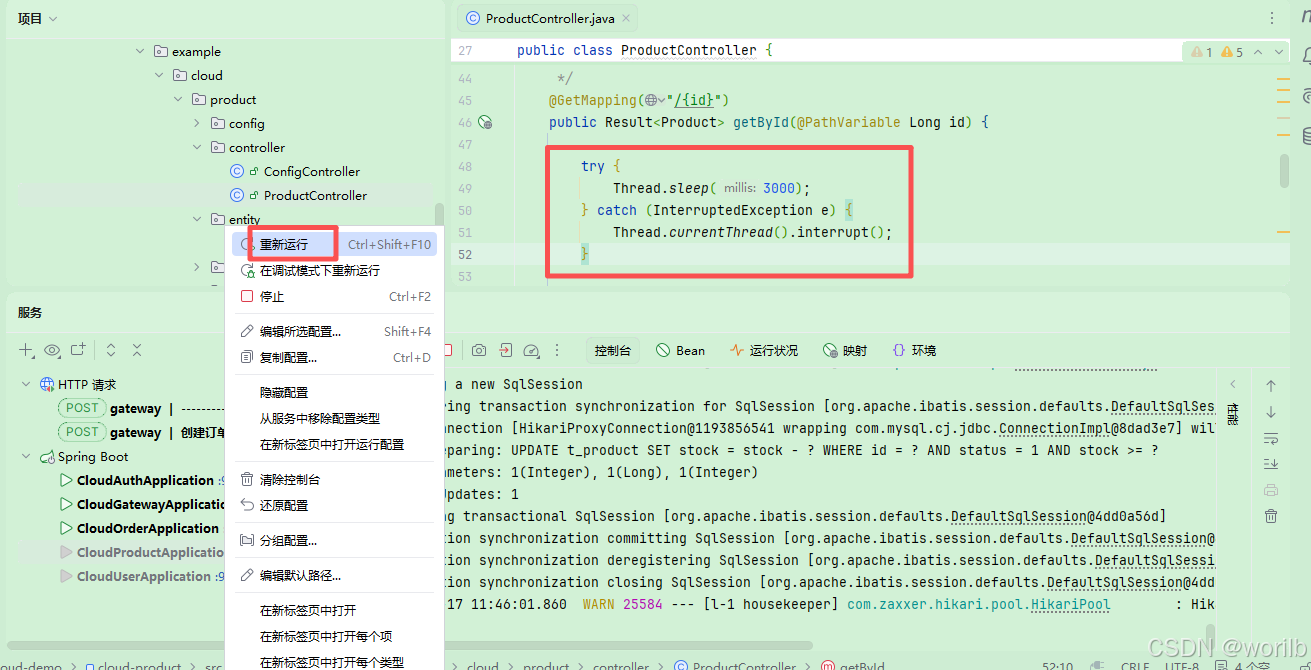Screen dimensions: 1311x670
Task: Select CloudUserApplication service
Action: click(144, 576)
